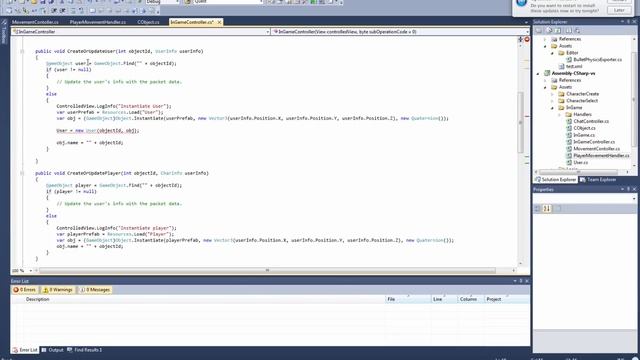Click the code editor vertical scrollbar
Screen dimensions: 640x360
coord(520,122)
